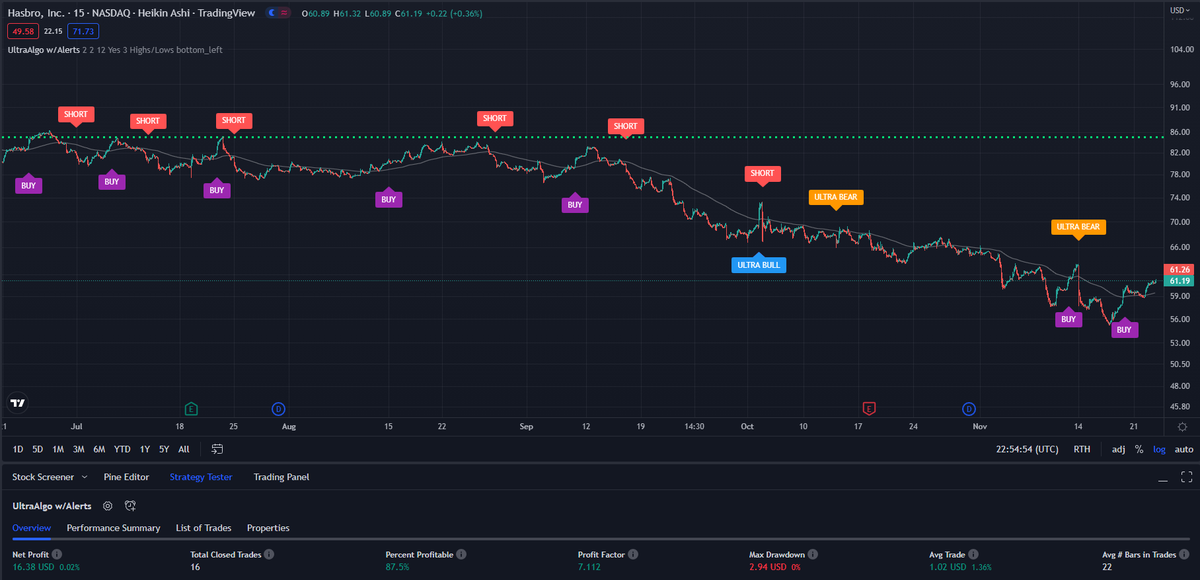
Task: Set chart range to YTD
Action: point(122,449)
